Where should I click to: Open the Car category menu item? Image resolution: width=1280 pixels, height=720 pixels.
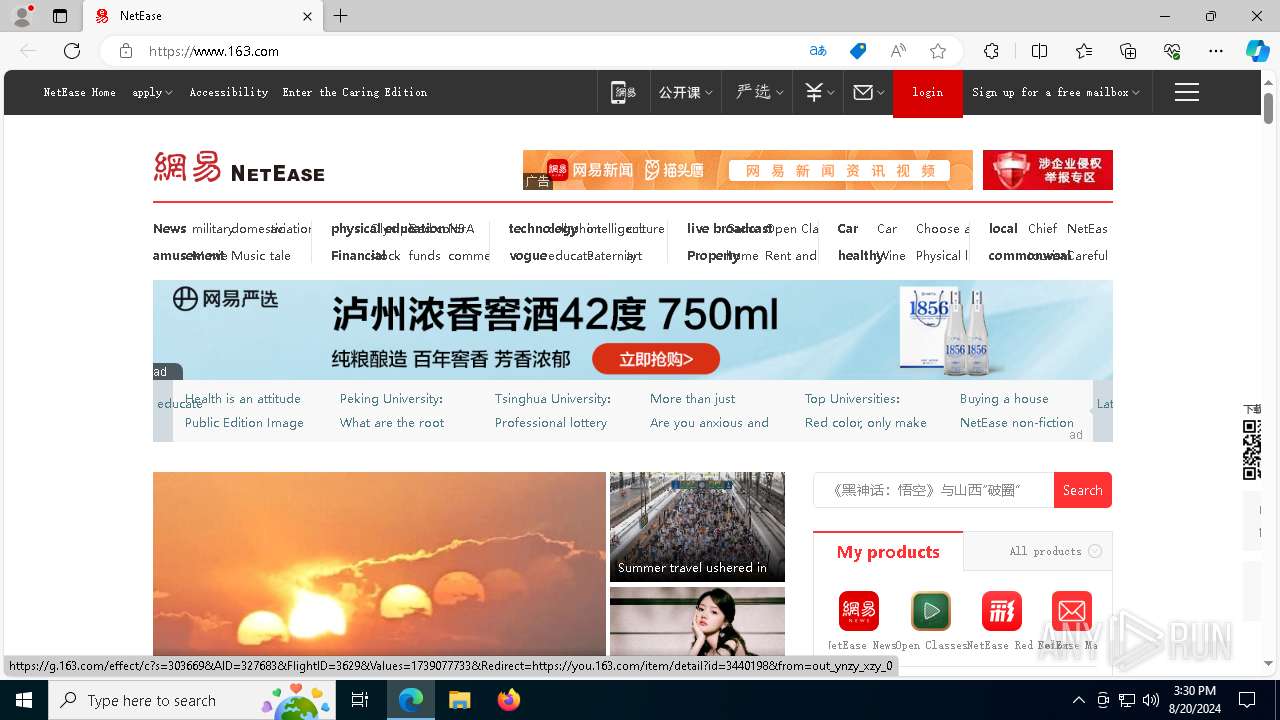(x=848, y=228)
